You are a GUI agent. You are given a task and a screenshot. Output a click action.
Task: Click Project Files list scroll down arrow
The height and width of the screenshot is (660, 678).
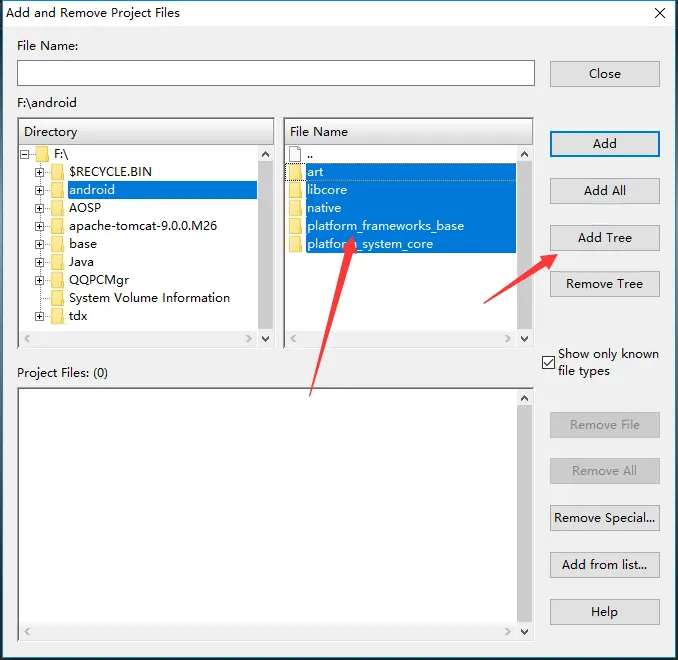(524, 631)
